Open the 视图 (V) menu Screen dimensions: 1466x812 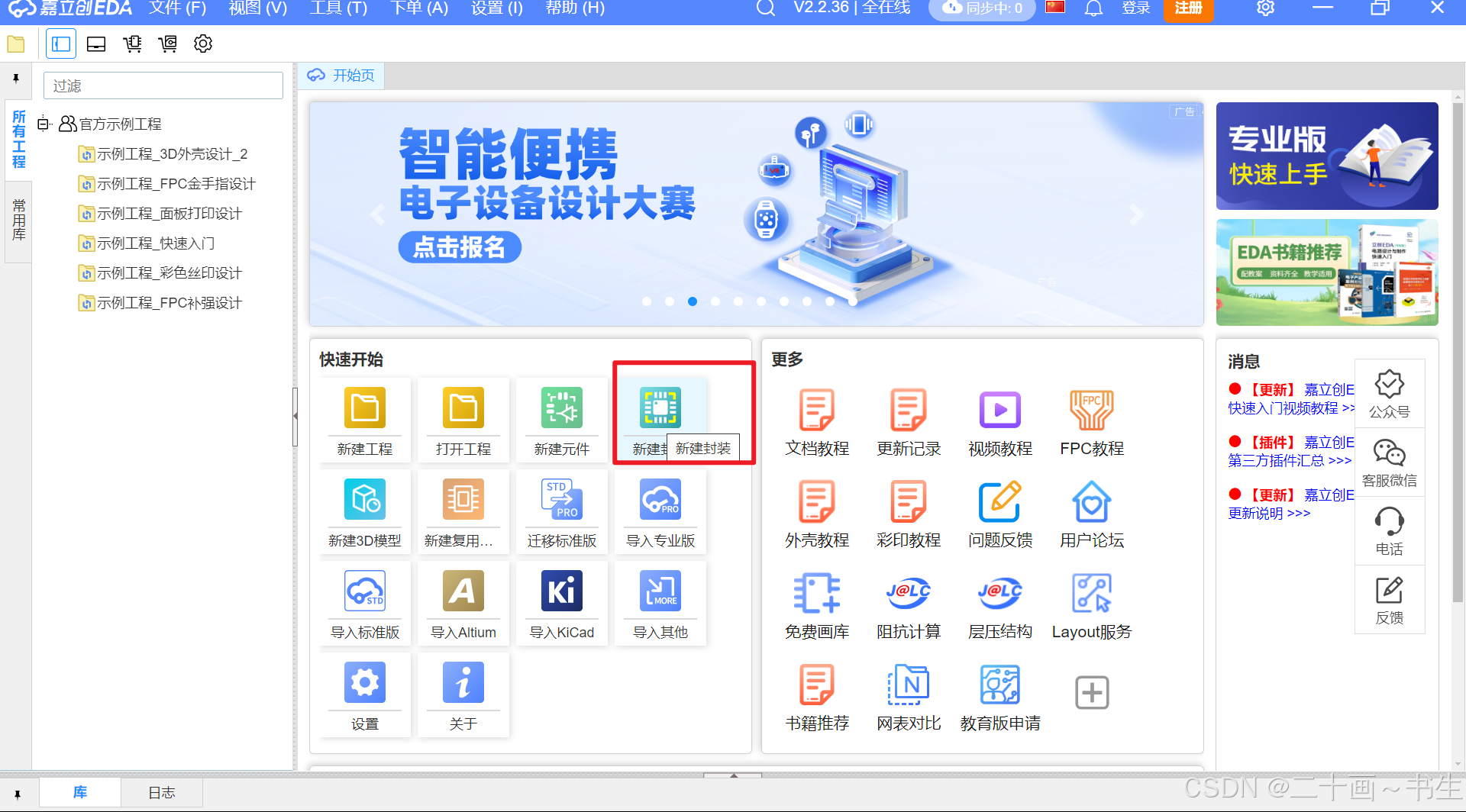(258, 8)
